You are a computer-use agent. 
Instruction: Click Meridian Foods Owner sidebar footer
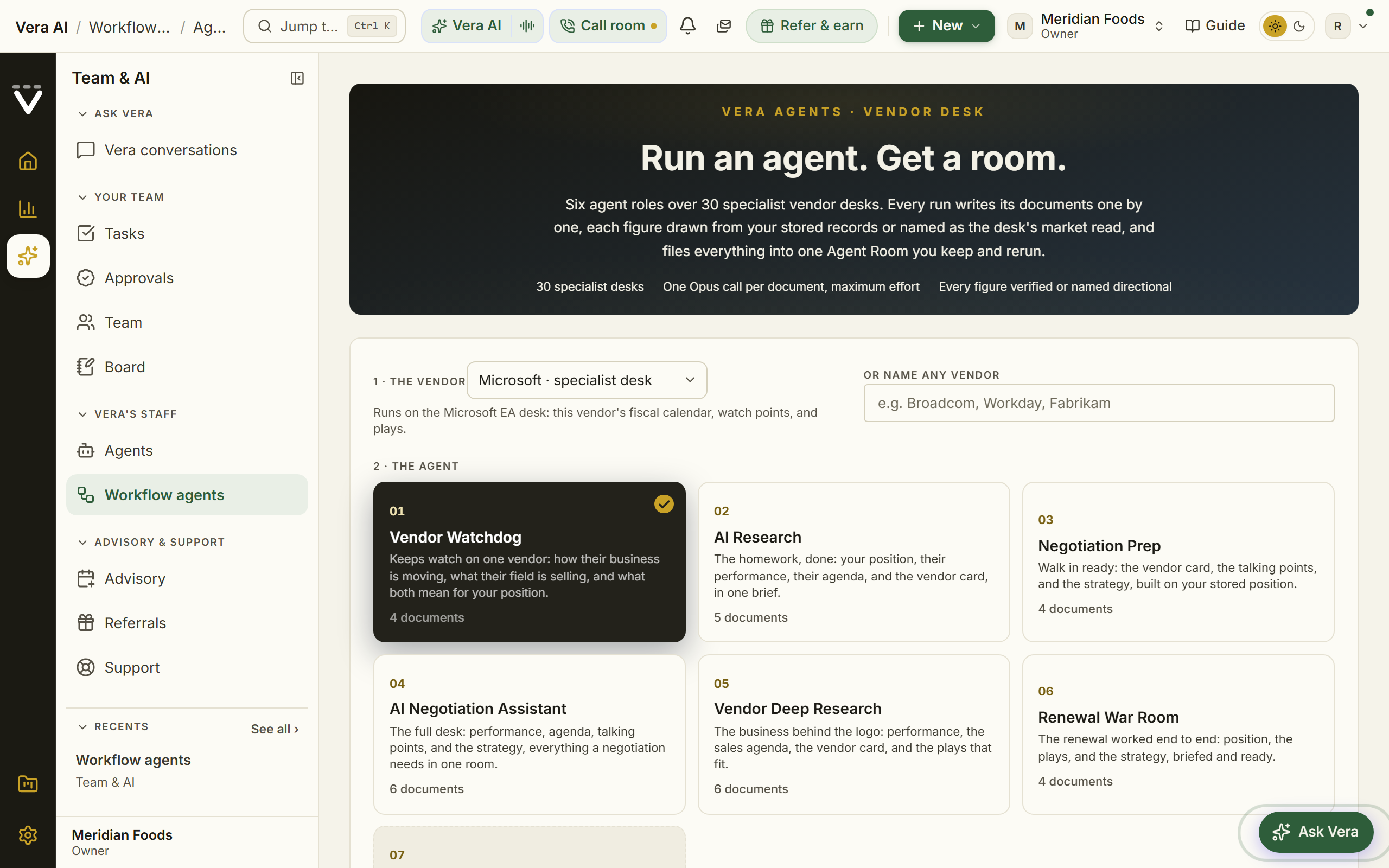187,842
